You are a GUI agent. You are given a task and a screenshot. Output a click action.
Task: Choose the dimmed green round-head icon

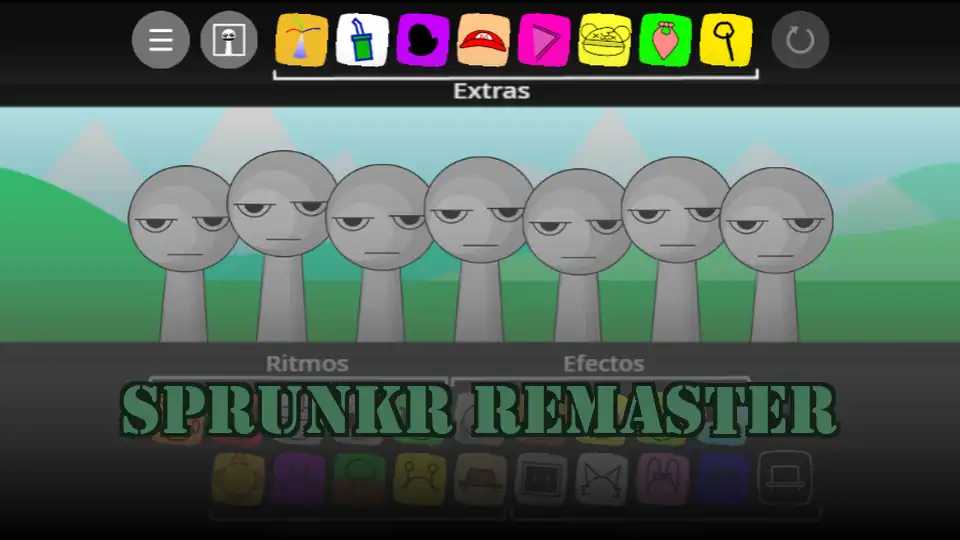[x=360, y=479]
